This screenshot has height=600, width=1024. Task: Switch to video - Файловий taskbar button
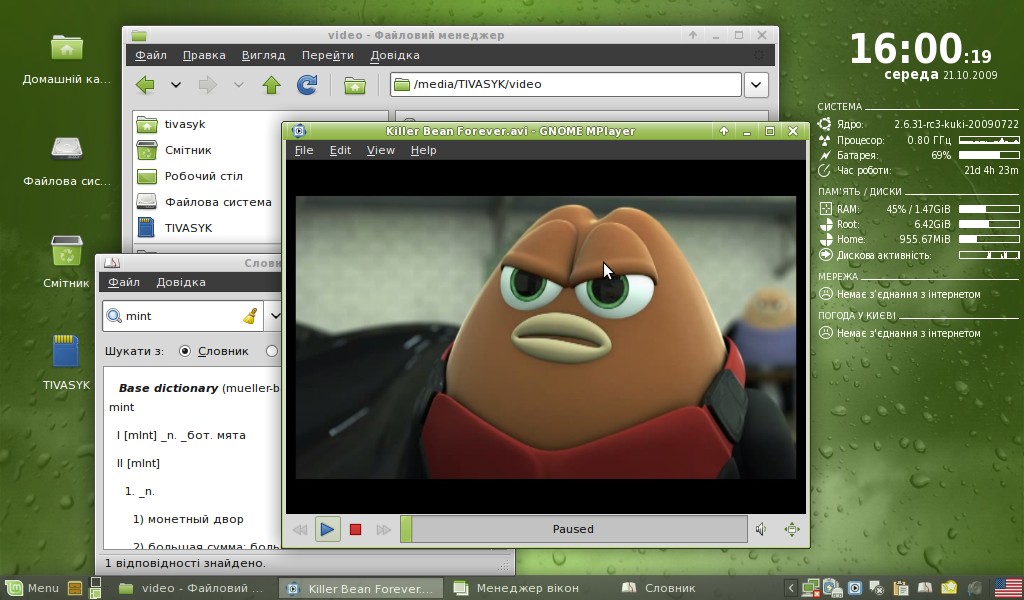click(x=191, y=588)
